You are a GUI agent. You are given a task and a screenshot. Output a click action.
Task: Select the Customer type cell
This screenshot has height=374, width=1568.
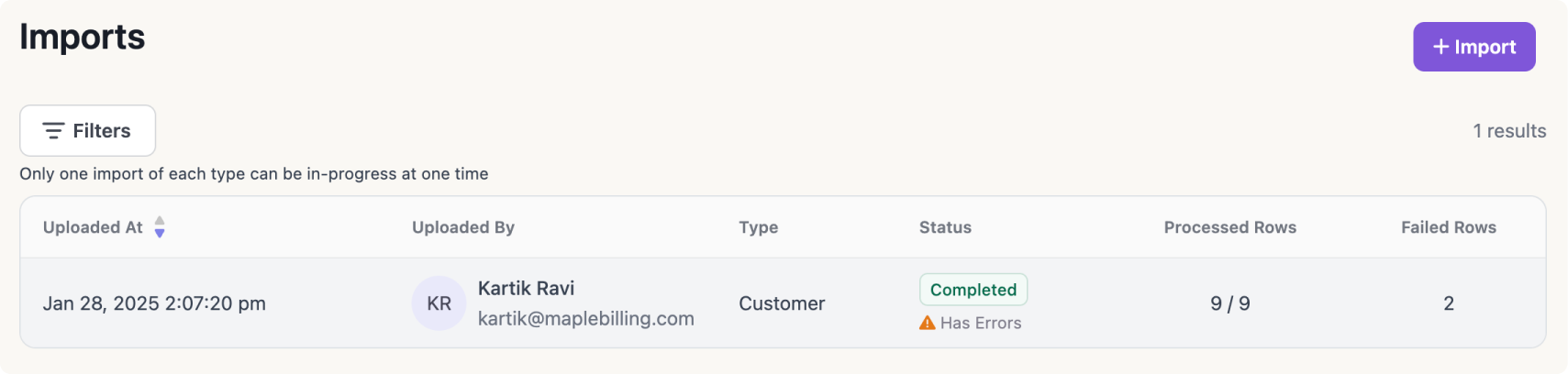(782, 303)
